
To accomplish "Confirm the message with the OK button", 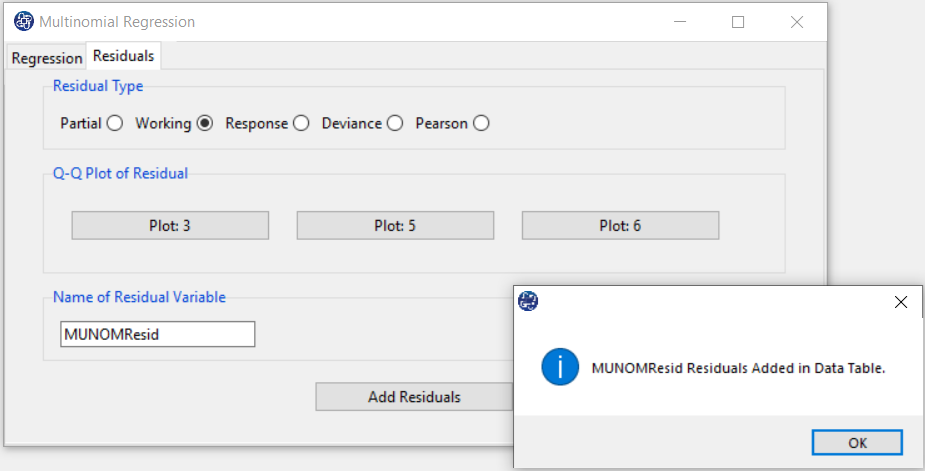I will tap(857, 443).
